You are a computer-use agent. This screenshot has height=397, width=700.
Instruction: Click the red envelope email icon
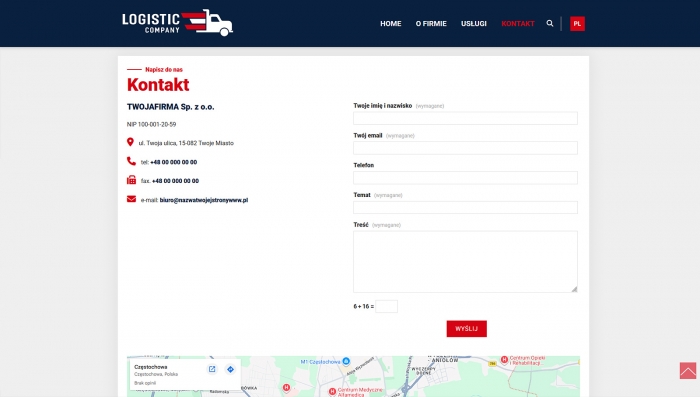(131, 199)
